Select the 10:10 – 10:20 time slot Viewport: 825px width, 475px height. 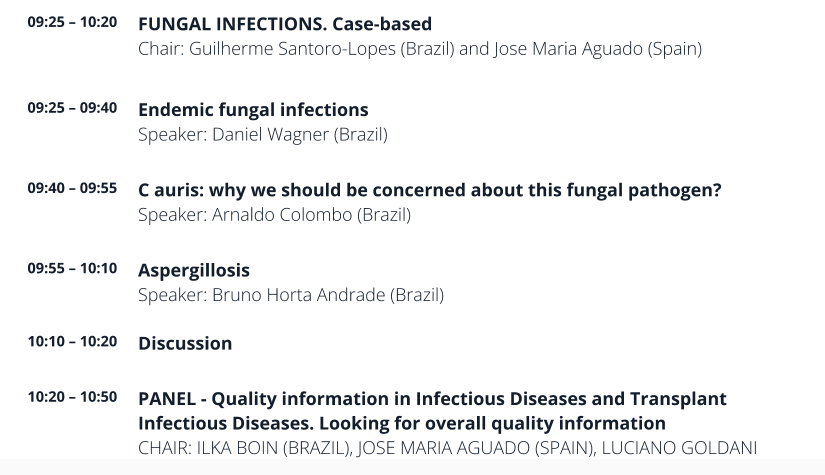[x=72, y=341]
